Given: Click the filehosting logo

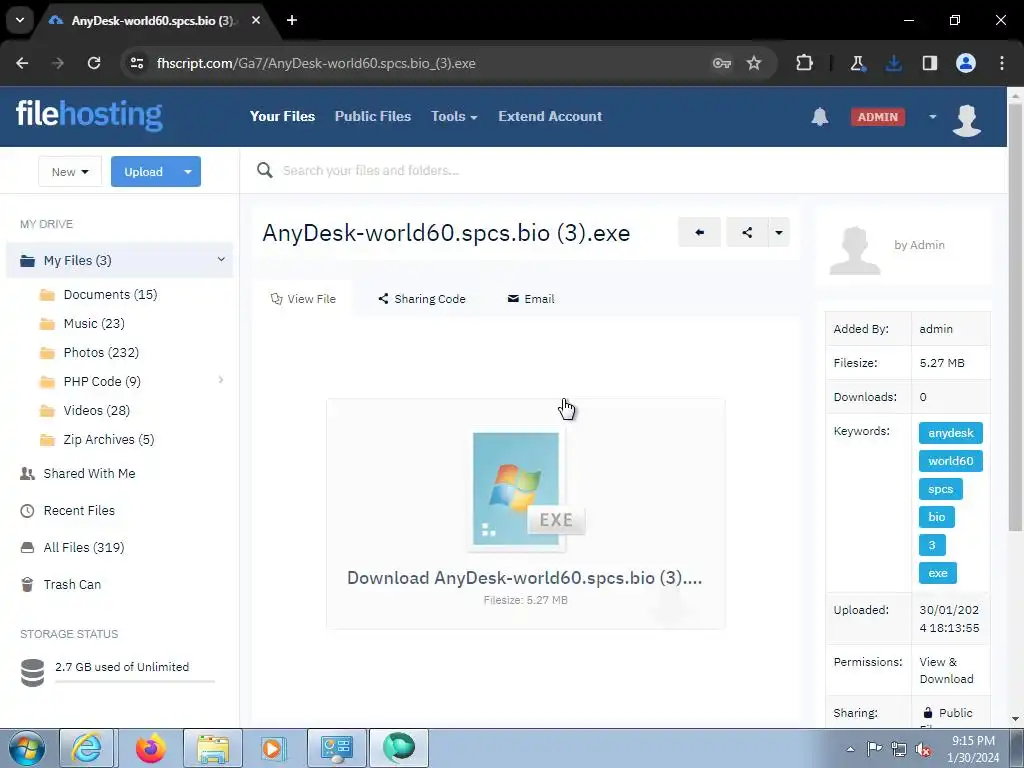Looking at the screenshot, I should [89, 115].
